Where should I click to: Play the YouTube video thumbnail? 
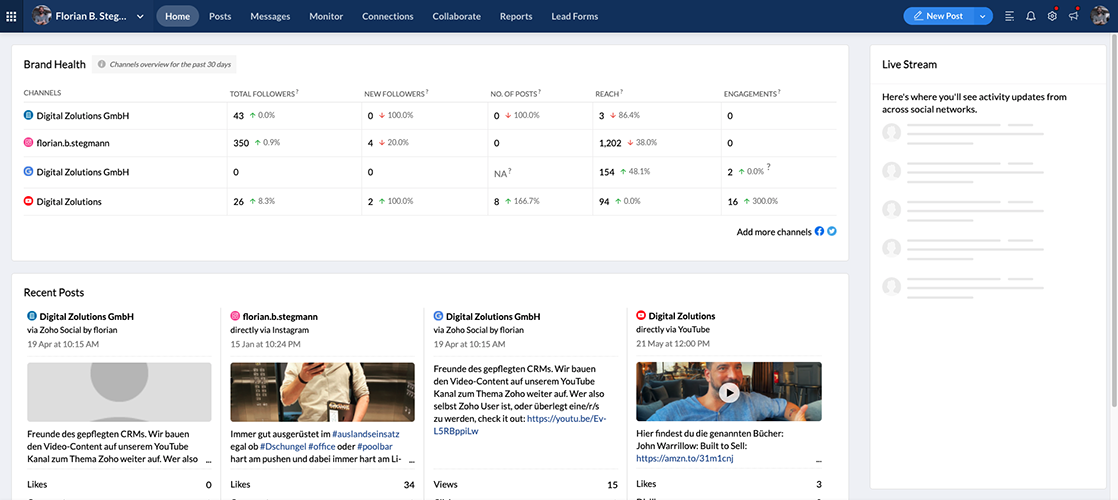pyautogui.click(x=729, y=392)
